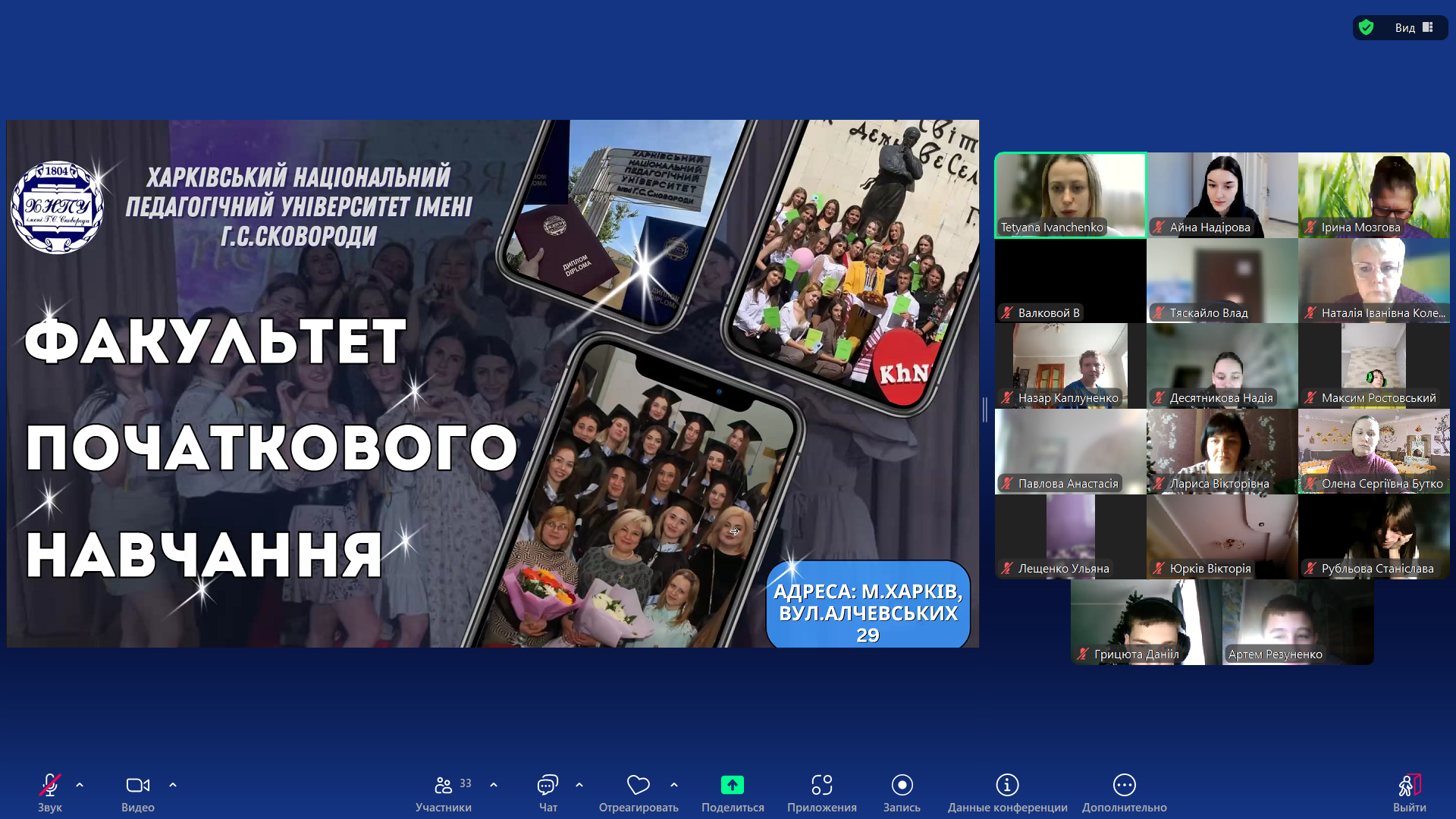Open the Приложения apps icon

(822, 785)
